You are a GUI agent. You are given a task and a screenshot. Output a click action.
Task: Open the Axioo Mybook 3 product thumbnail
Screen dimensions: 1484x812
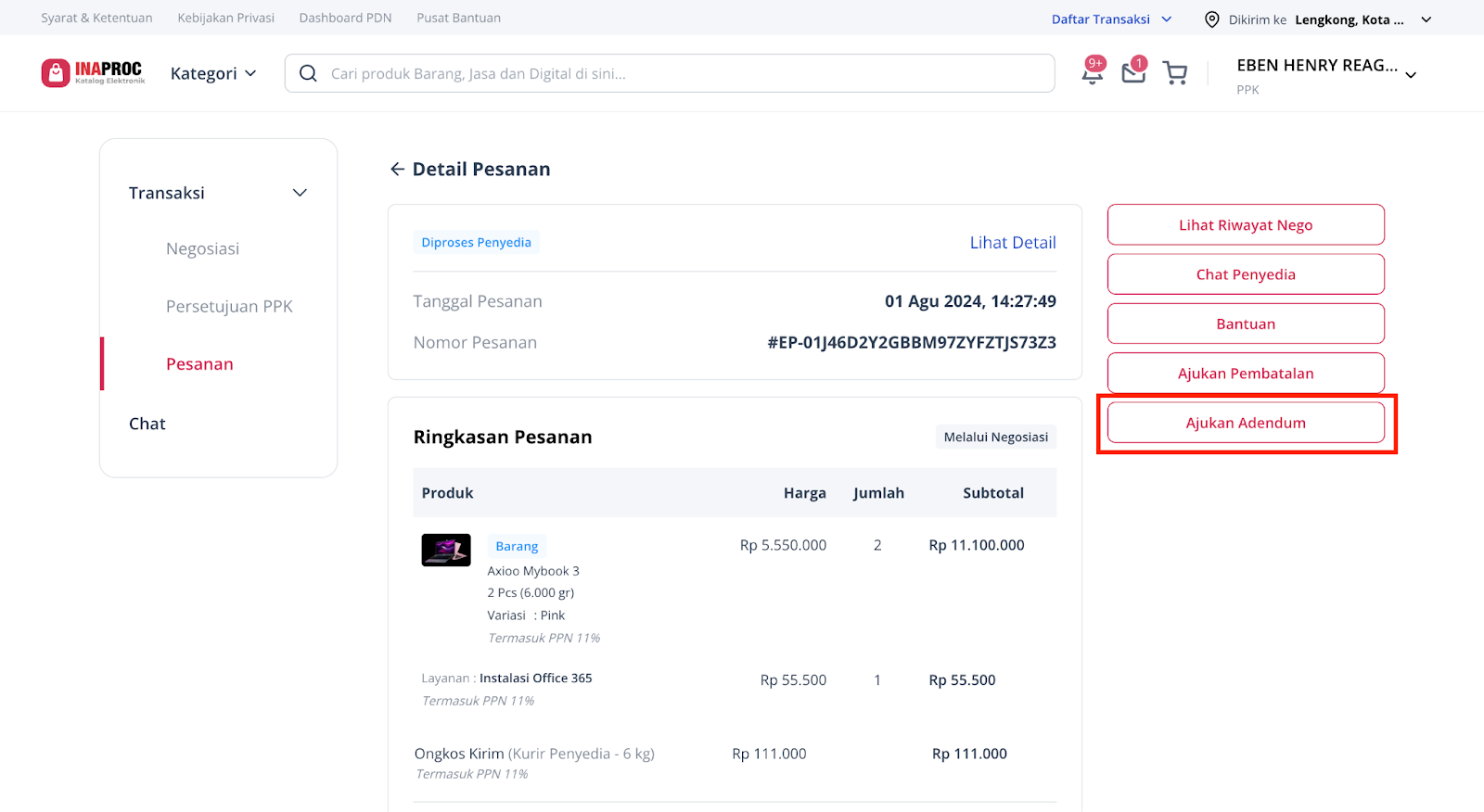tap(446, 550)
